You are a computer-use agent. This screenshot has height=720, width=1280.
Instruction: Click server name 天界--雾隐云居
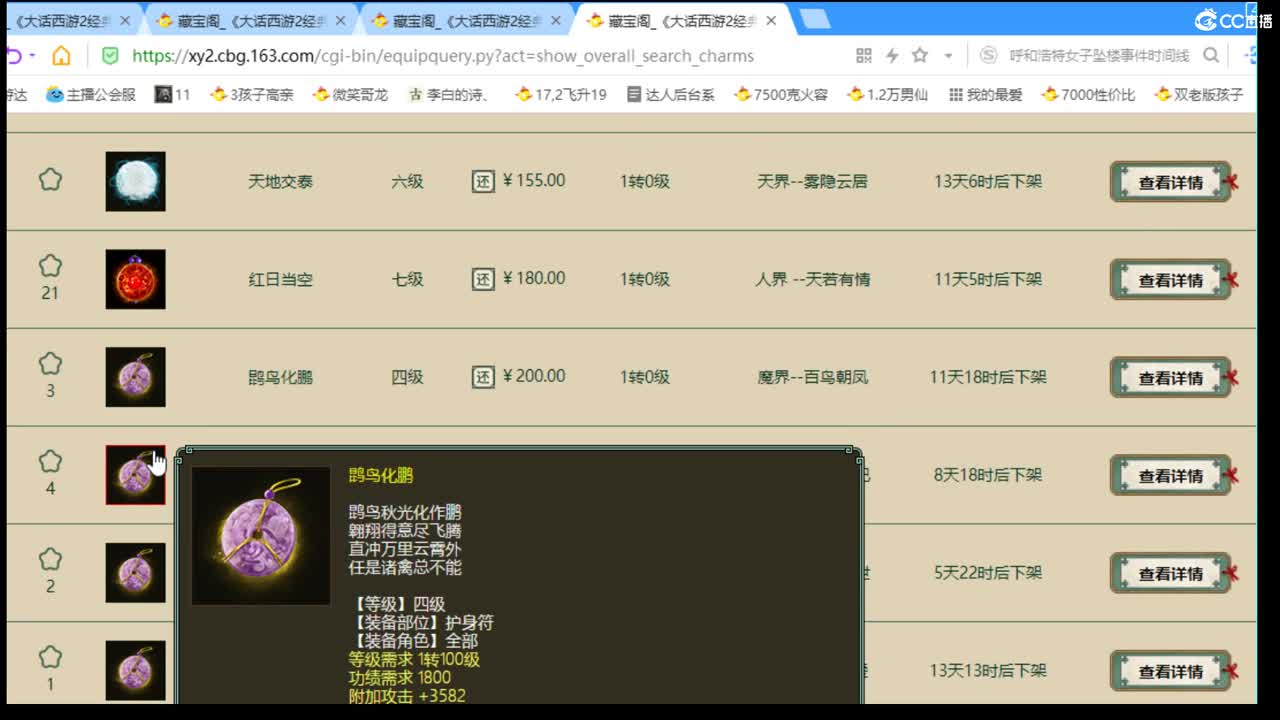(812, 181)
